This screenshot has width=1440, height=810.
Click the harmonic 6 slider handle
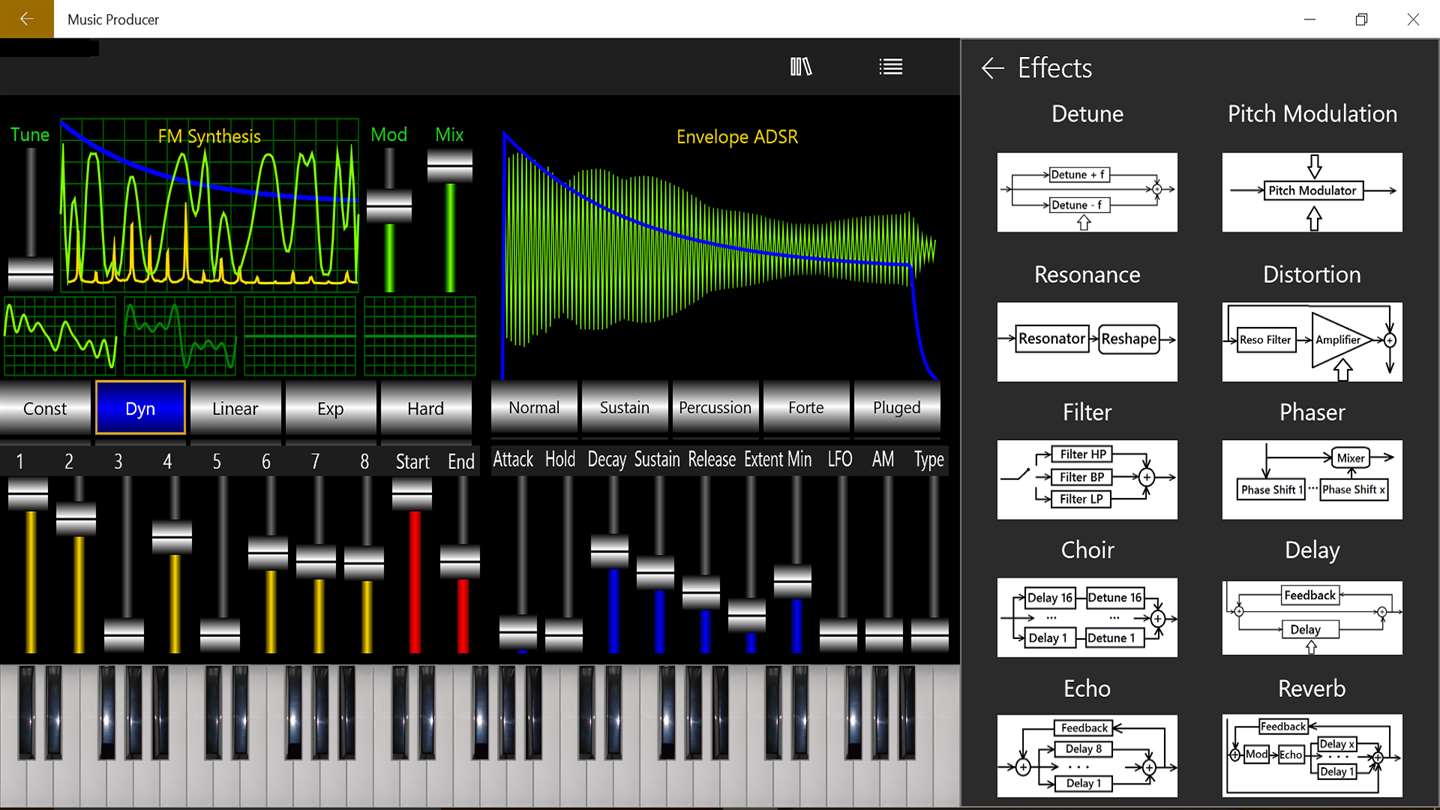pyautogui.click(x=268, y=553)
